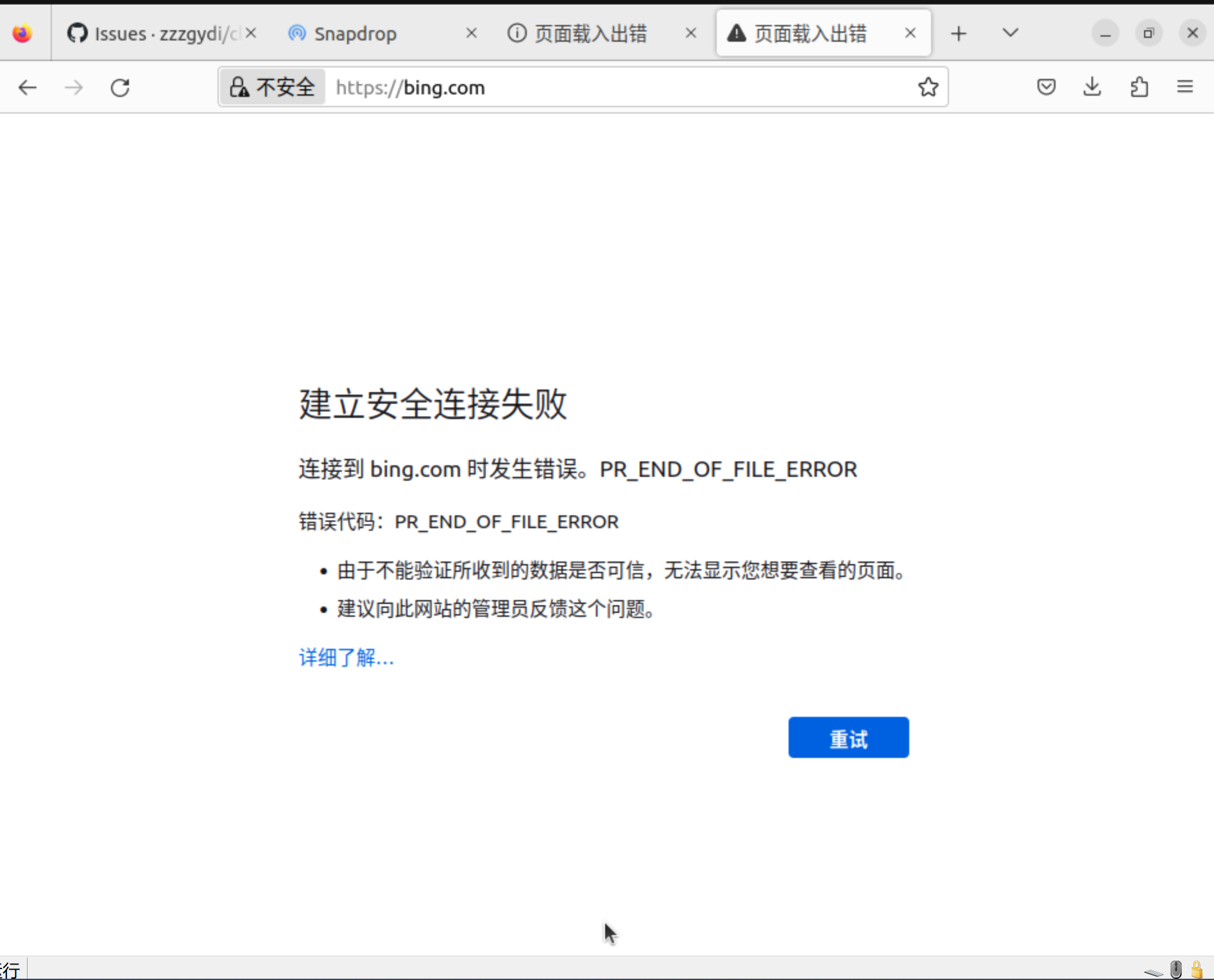The image size is (1214, 980).
Task: Go forward with the forward arrow
Action: point(74,87)
